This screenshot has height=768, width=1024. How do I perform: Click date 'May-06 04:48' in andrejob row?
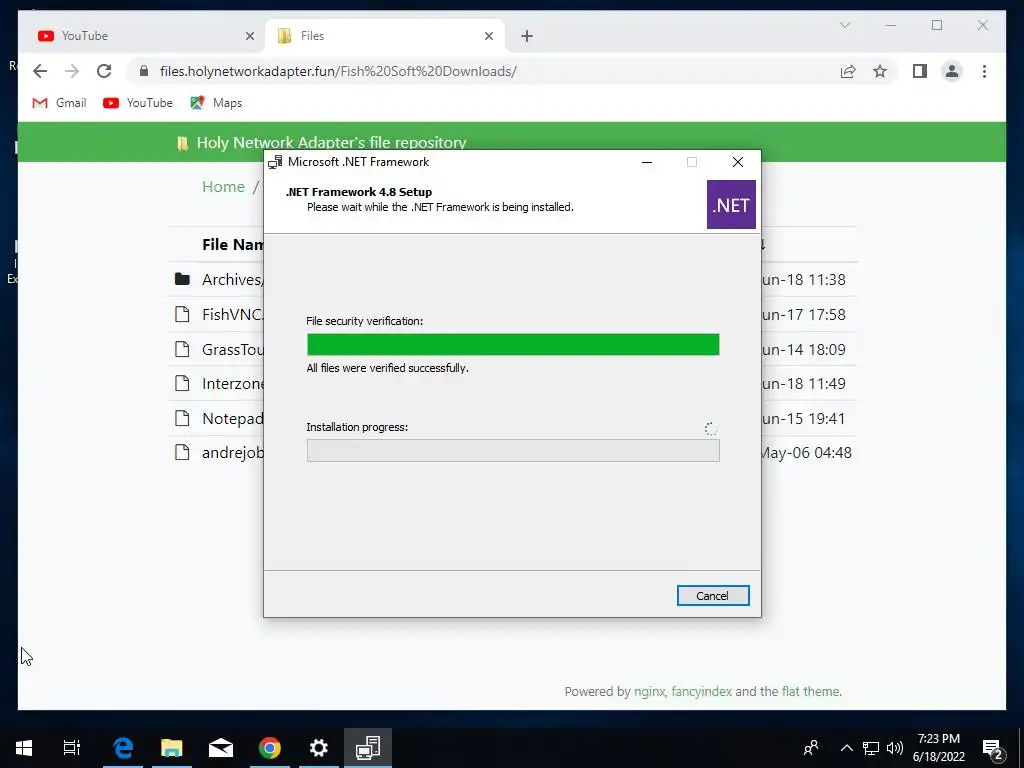pyautogui.click(x=807, y=453)
